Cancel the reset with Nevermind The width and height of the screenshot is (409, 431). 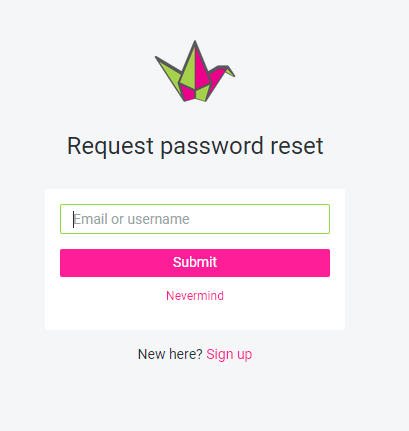[195, 296]
